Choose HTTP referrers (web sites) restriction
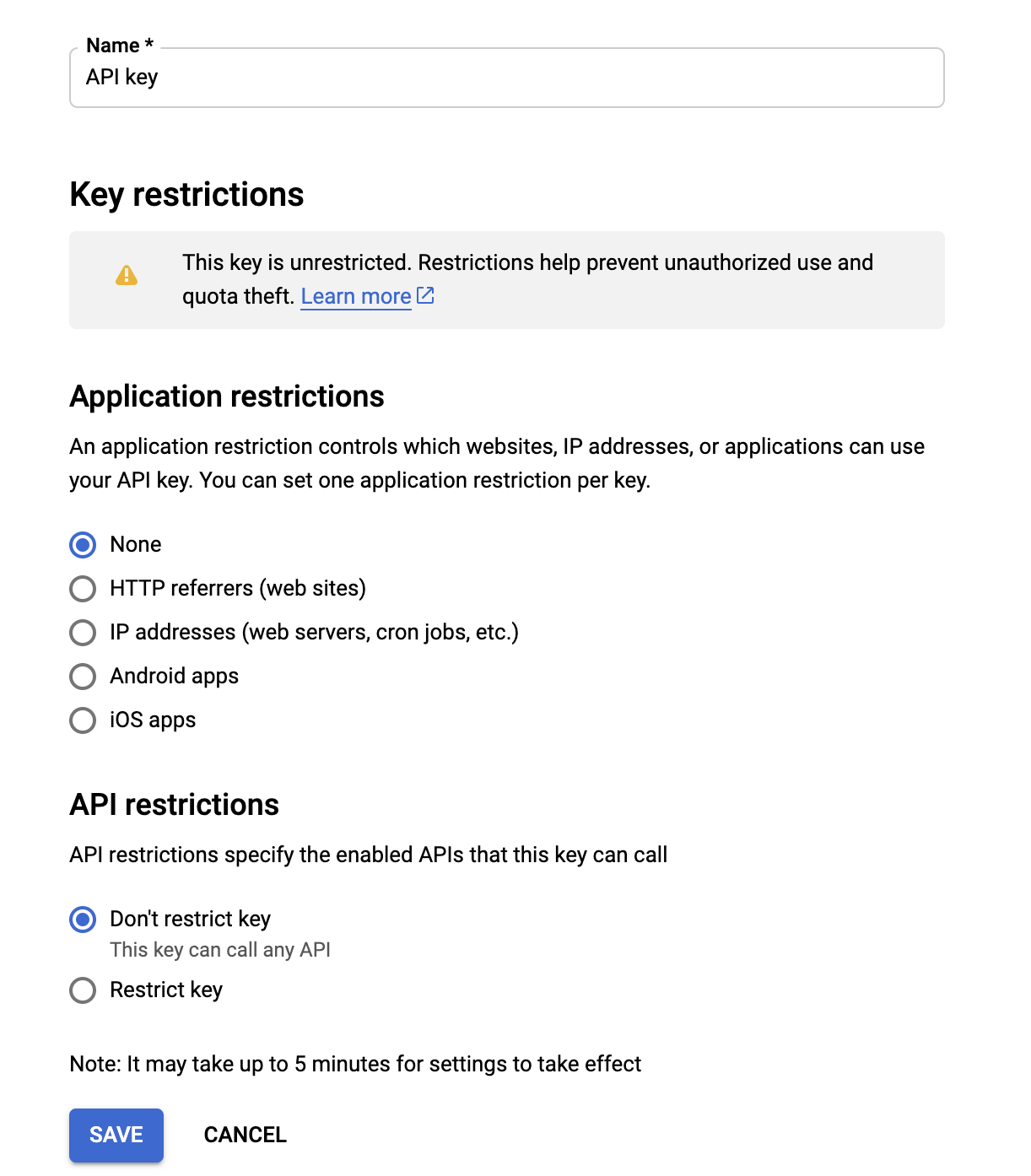 click(x=82, y=589)
